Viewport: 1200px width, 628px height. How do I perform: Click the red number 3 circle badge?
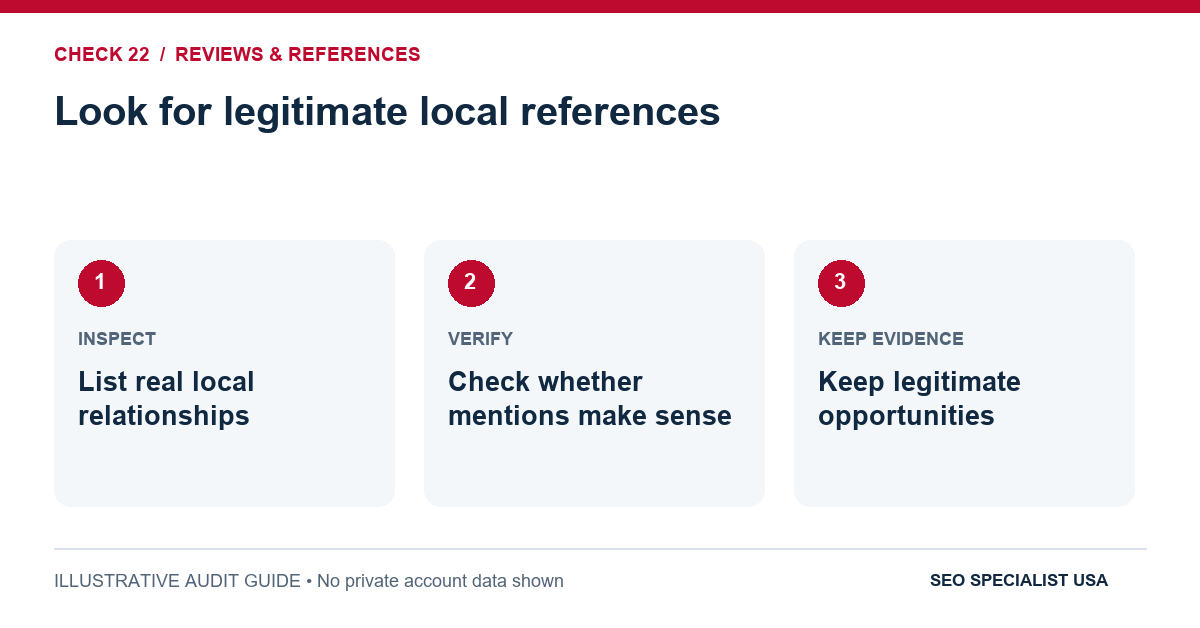coord(841,283)
